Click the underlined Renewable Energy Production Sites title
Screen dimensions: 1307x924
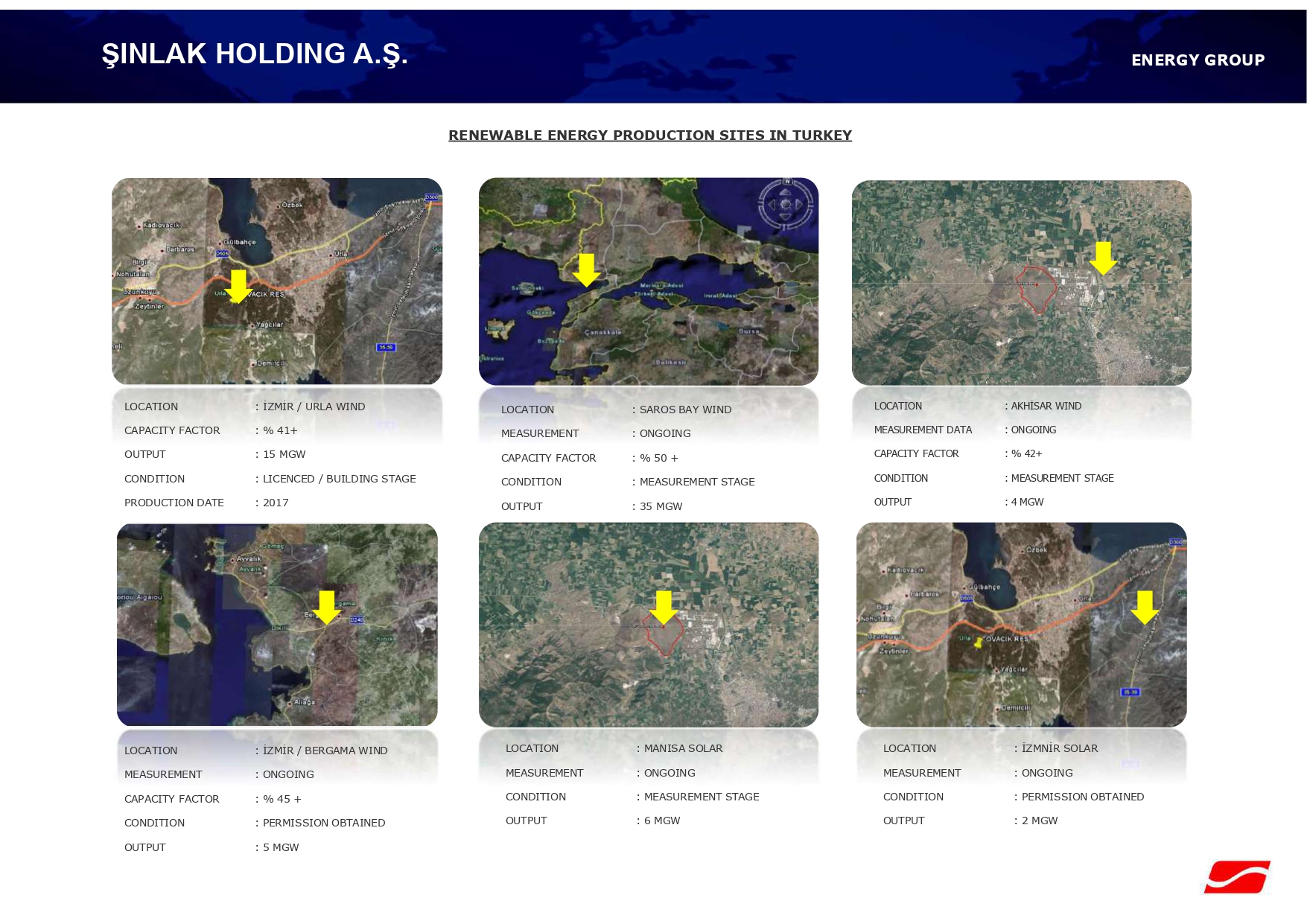(649, 136)
